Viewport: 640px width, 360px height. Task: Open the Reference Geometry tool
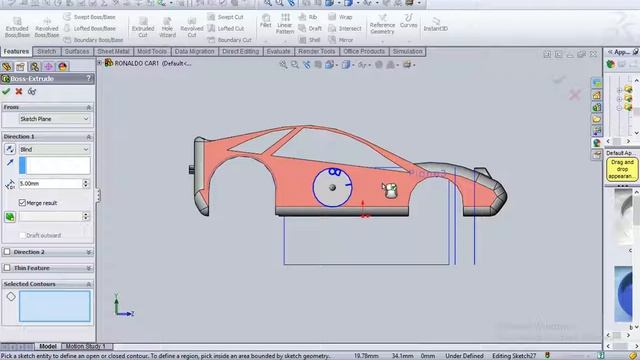[382, 24]
